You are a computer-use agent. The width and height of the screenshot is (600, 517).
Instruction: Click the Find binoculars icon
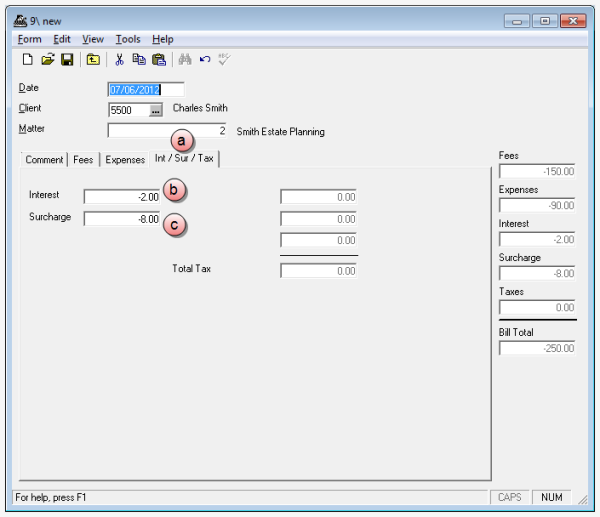(x=184, y=60)
